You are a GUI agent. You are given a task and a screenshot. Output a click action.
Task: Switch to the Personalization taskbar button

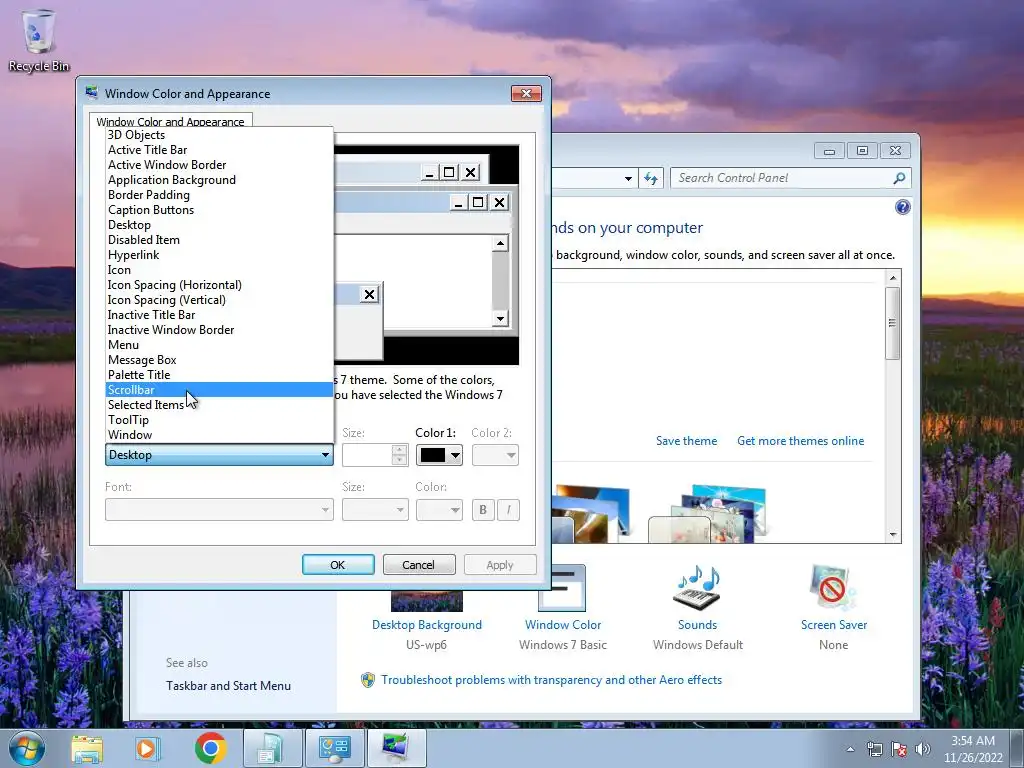tap(396, 748)
